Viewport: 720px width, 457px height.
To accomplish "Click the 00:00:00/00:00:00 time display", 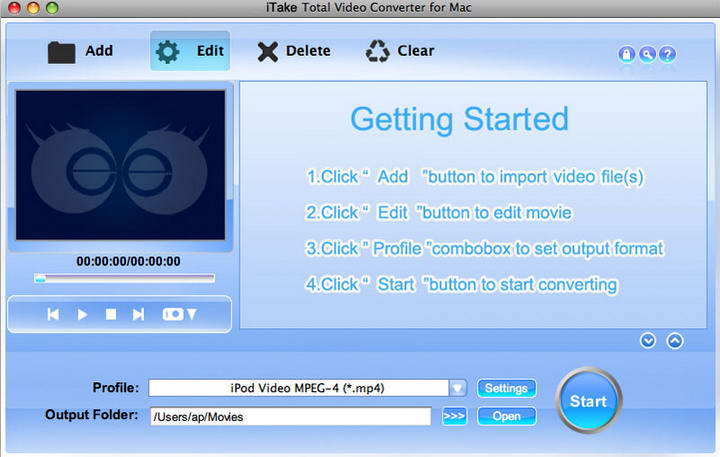I will tap(128, 261).
